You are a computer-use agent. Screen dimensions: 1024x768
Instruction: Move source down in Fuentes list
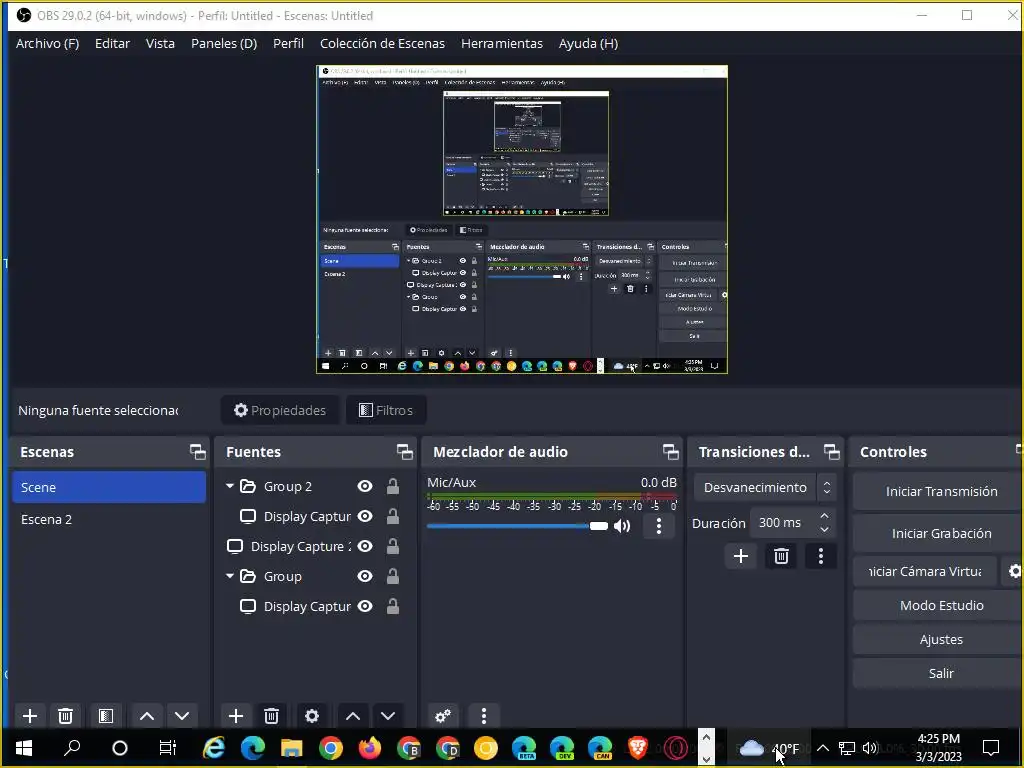pos(388,716)
